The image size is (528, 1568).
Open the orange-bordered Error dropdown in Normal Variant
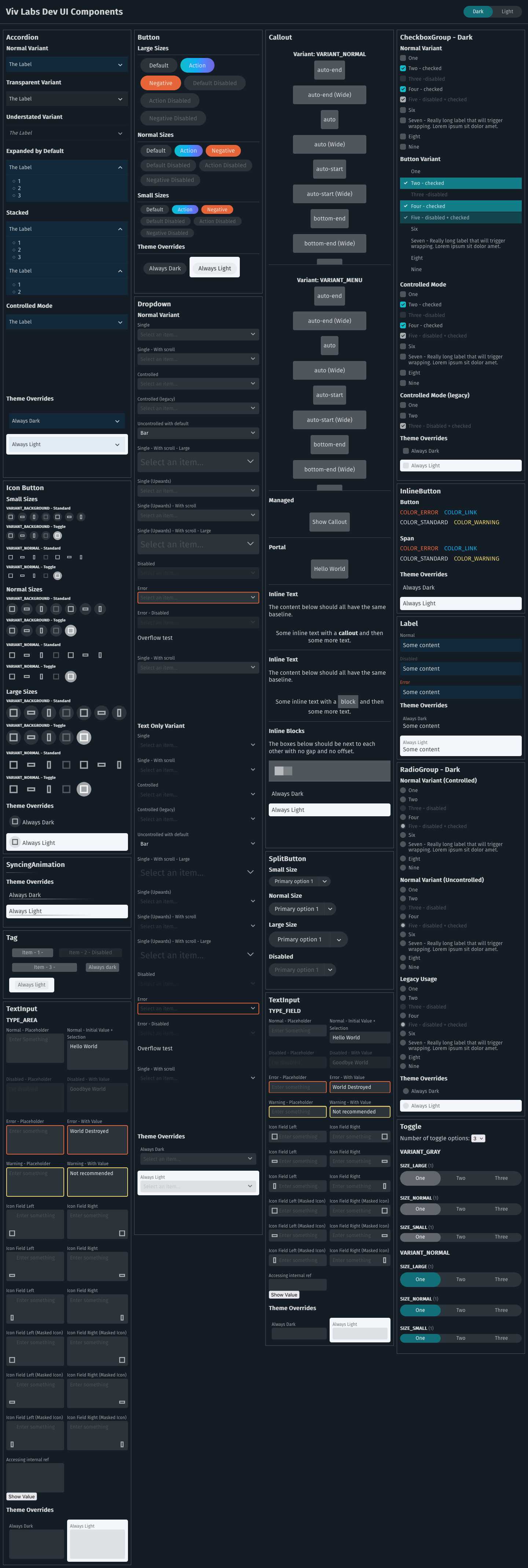(198, 597)
